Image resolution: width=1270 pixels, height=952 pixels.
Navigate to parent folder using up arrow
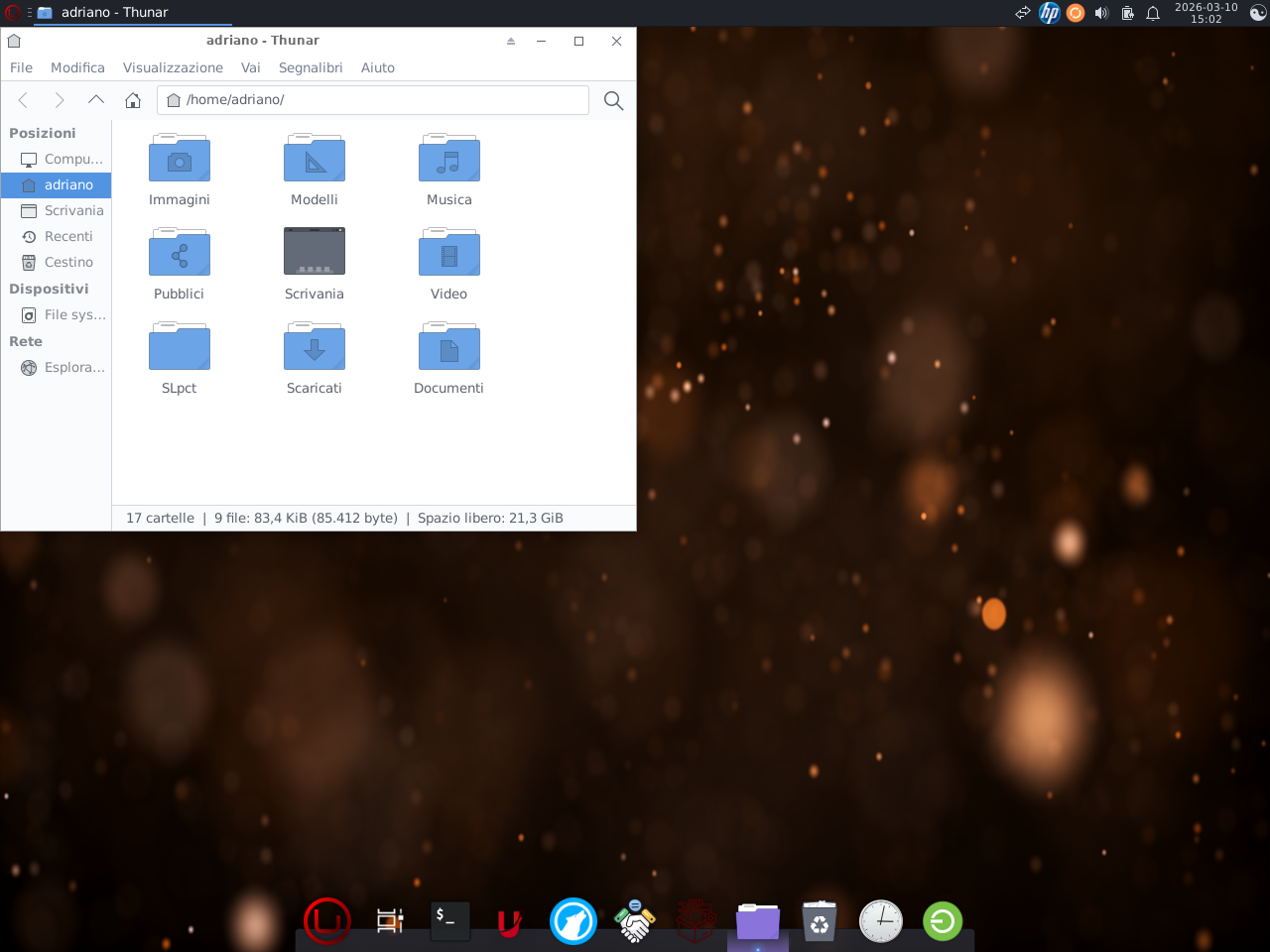96,100
